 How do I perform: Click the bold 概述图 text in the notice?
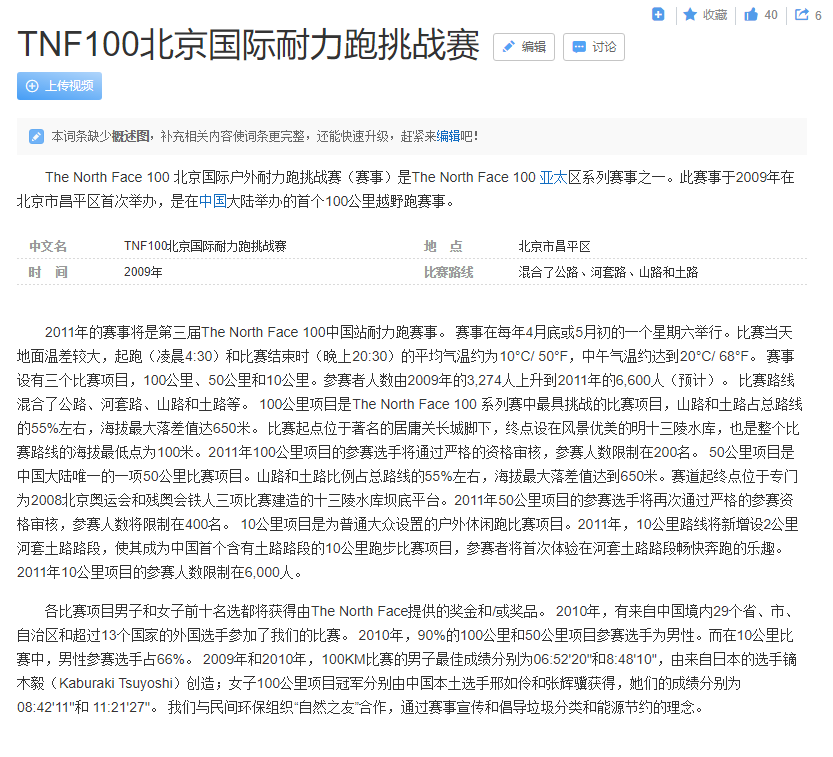click(130, 136)
